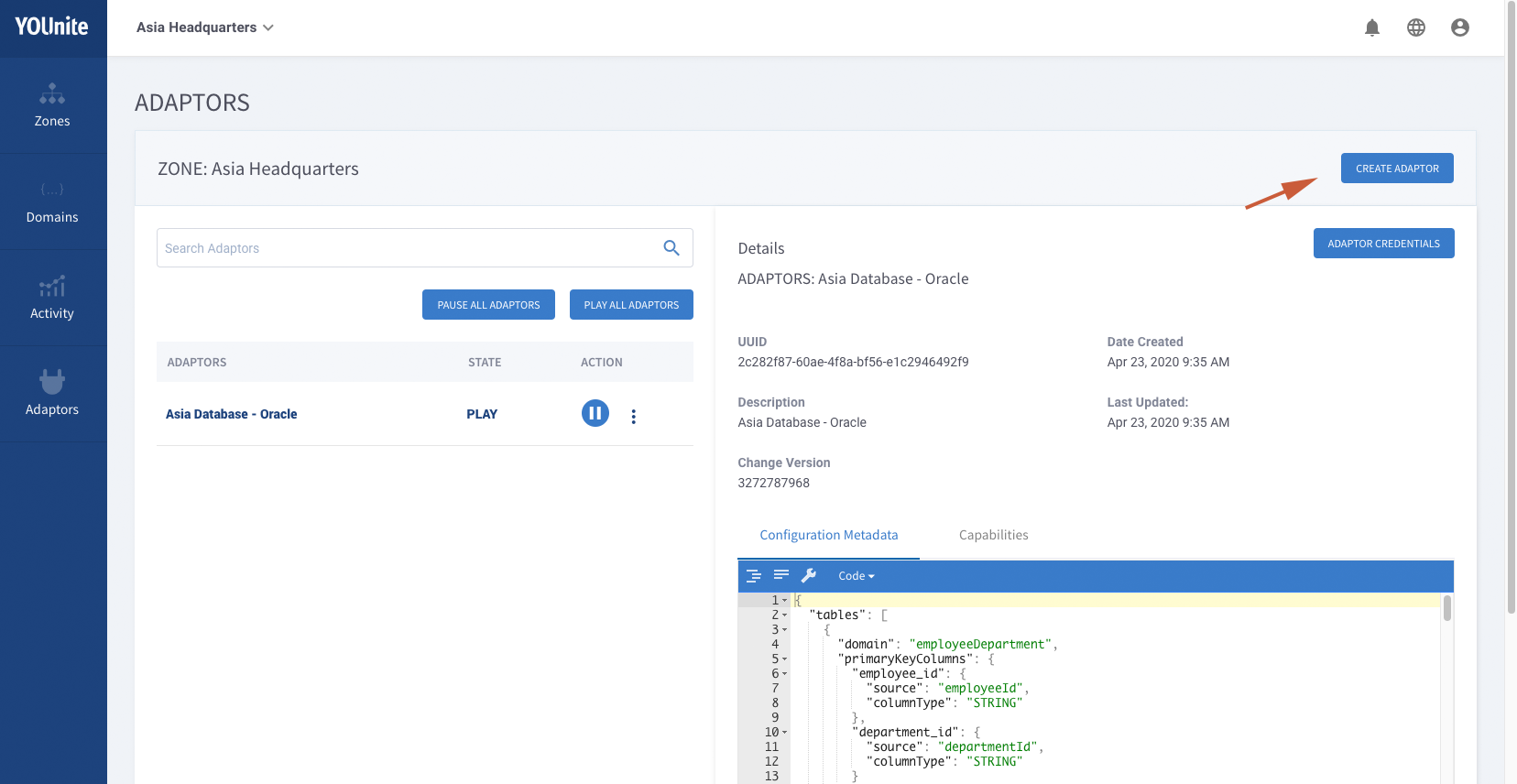Click the ACTION column header

coord(602,363)
